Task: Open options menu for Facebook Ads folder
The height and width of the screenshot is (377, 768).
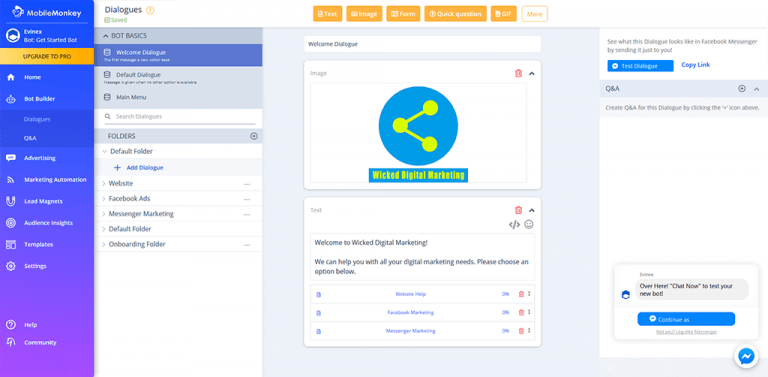Action: (x=246, y=199)
